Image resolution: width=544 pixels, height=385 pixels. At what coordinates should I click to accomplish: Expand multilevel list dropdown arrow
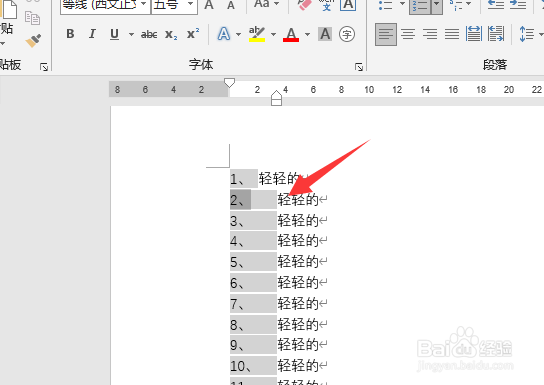469,4
